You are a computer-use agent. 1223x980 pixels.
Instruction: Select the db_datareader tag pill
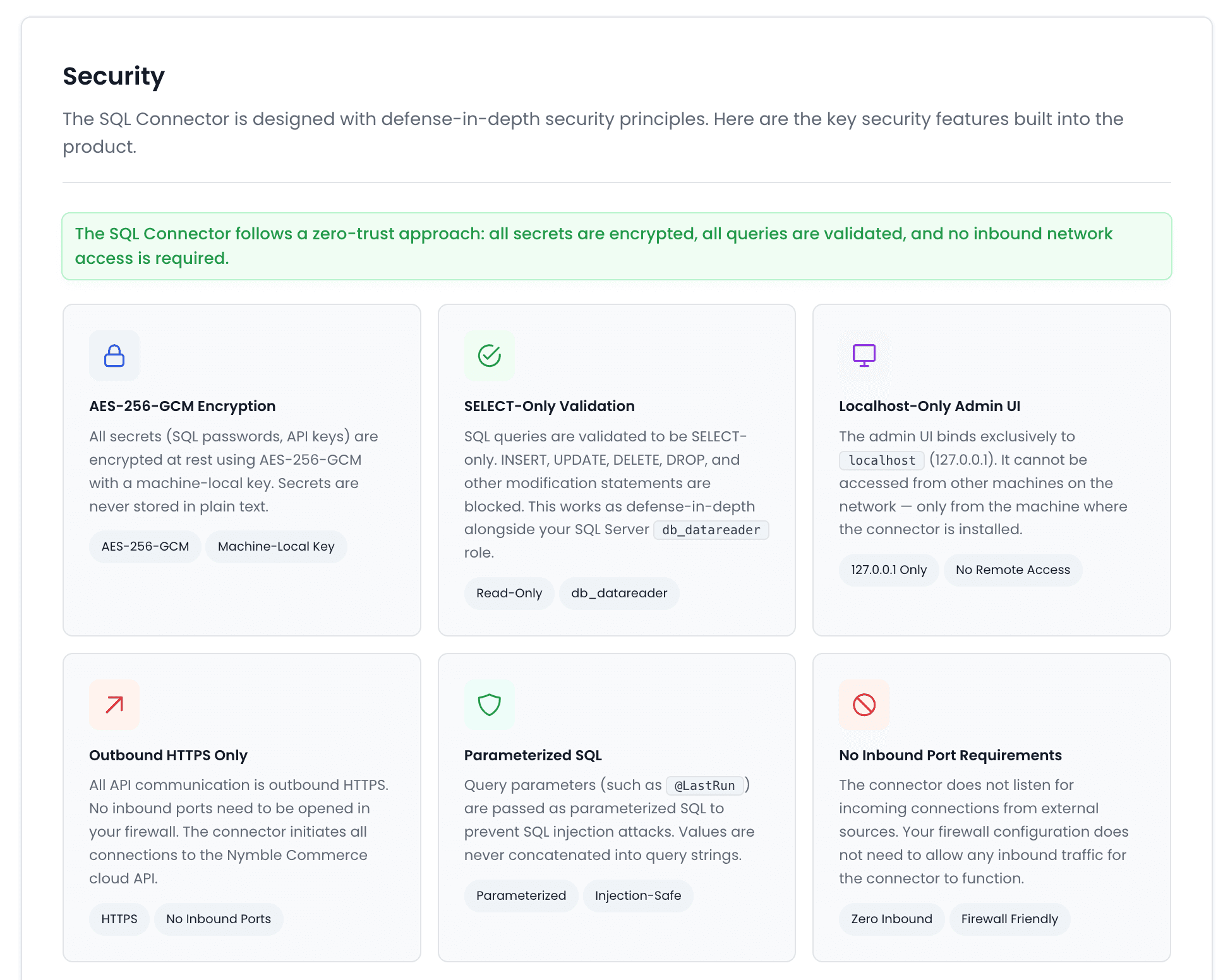619,593
